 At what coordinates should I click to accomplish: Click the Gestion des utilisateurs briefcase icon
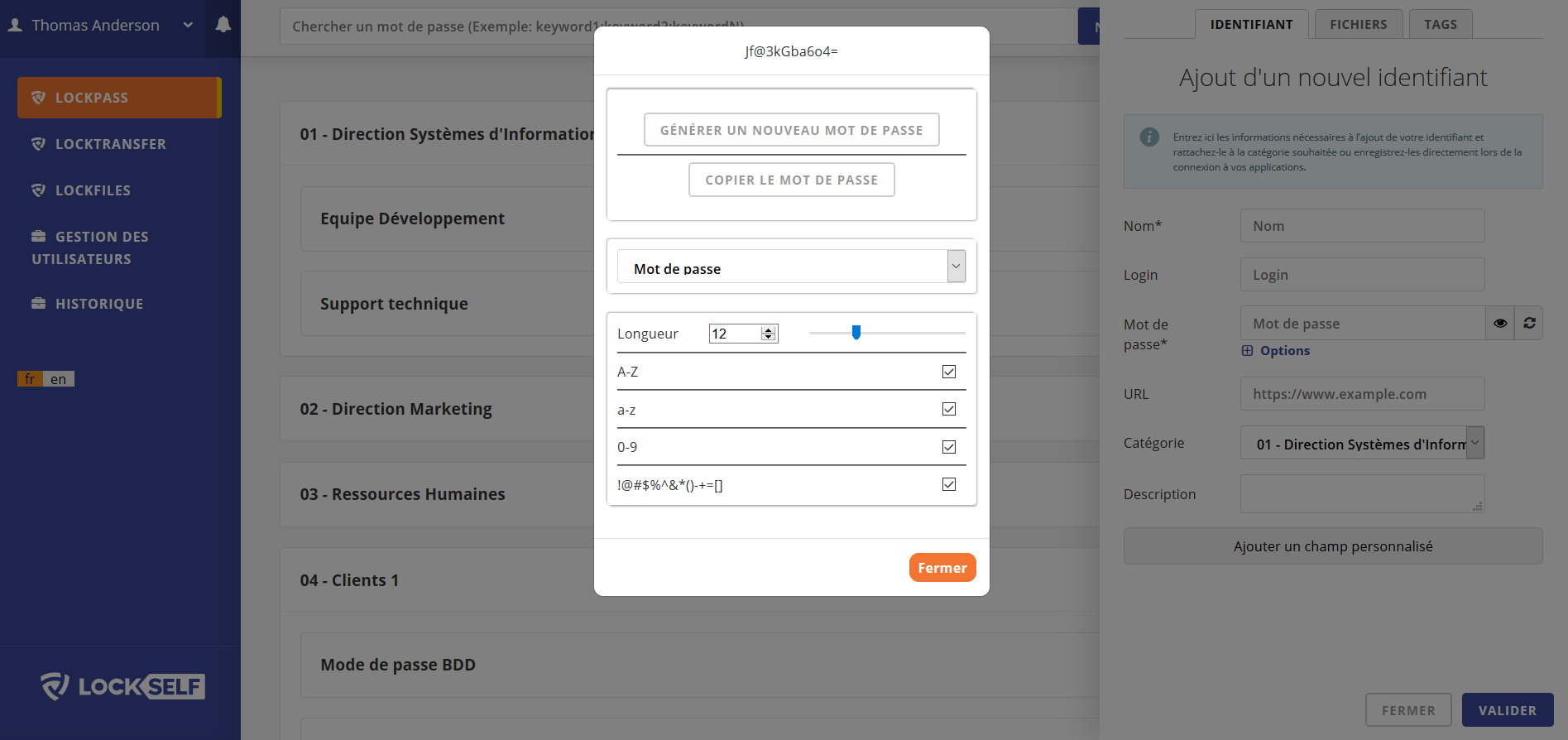pyautogui.click(x=38, y=237)
